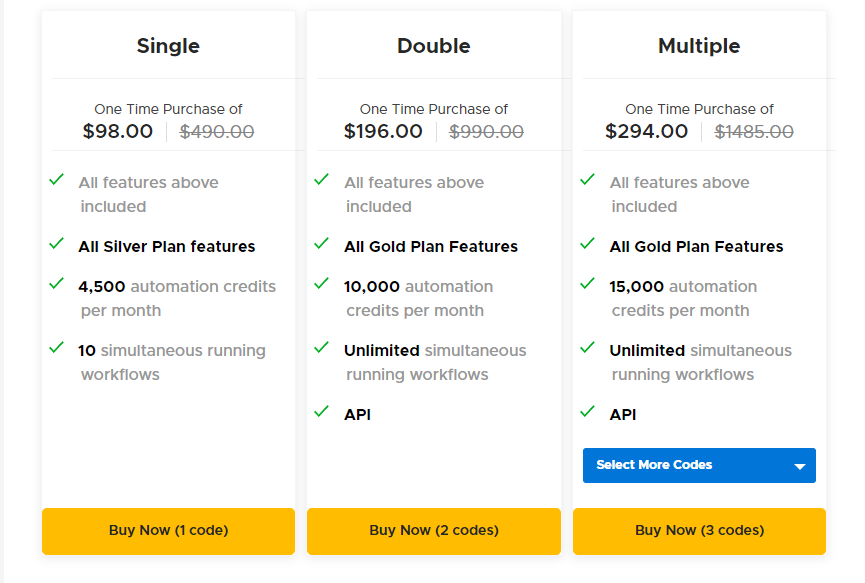Click the $98.00 price in Single plan

coord(118,131)
